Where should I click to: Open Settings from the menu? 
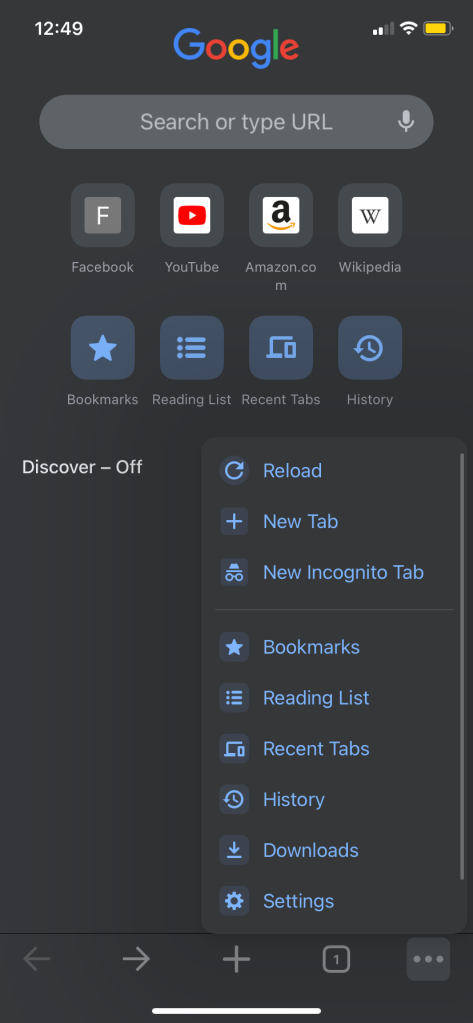[333, 901]
